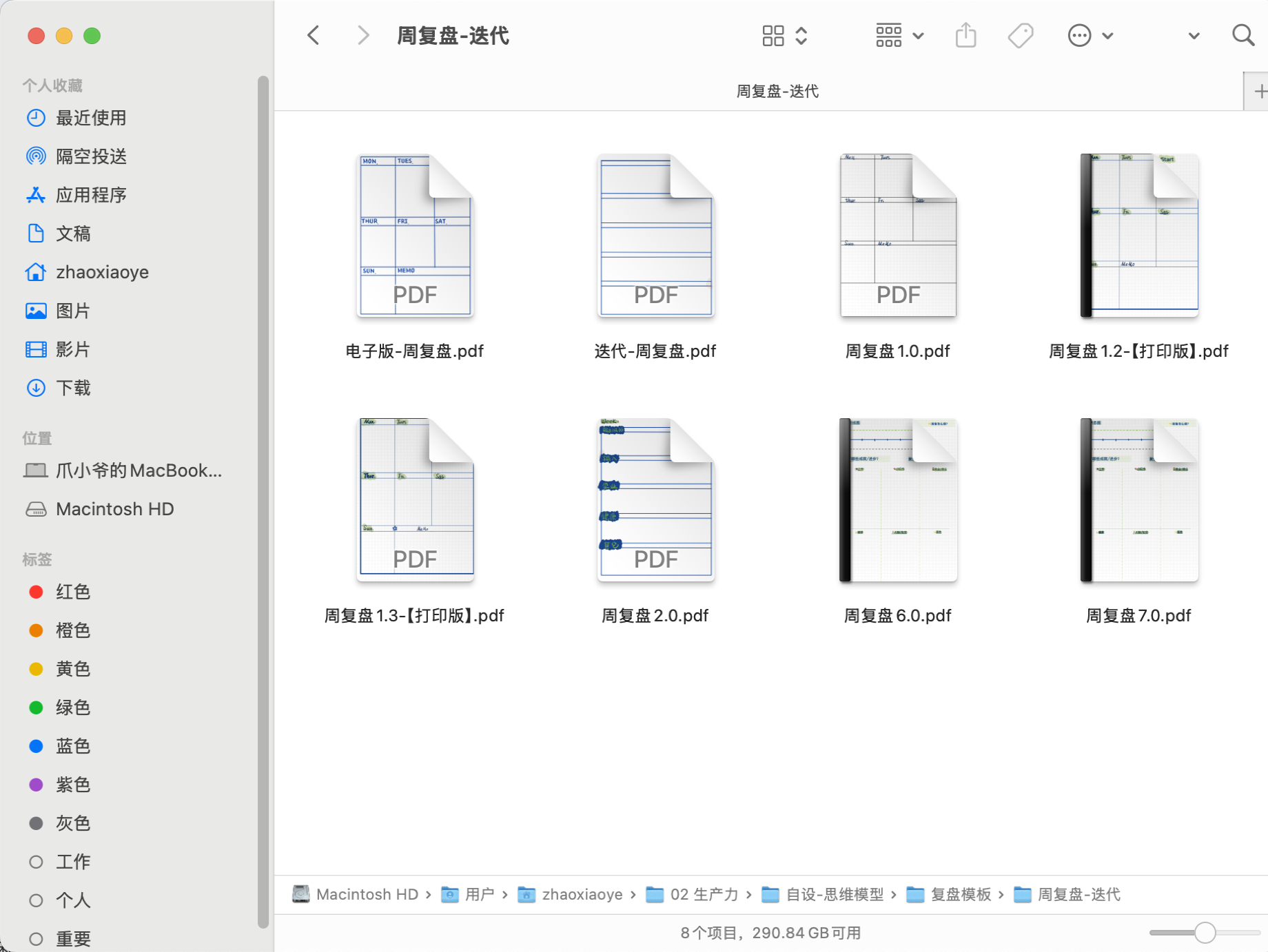Select the 电子版-周复盘.pdf file icon
1268x952 pixels.
pos(415,236)
